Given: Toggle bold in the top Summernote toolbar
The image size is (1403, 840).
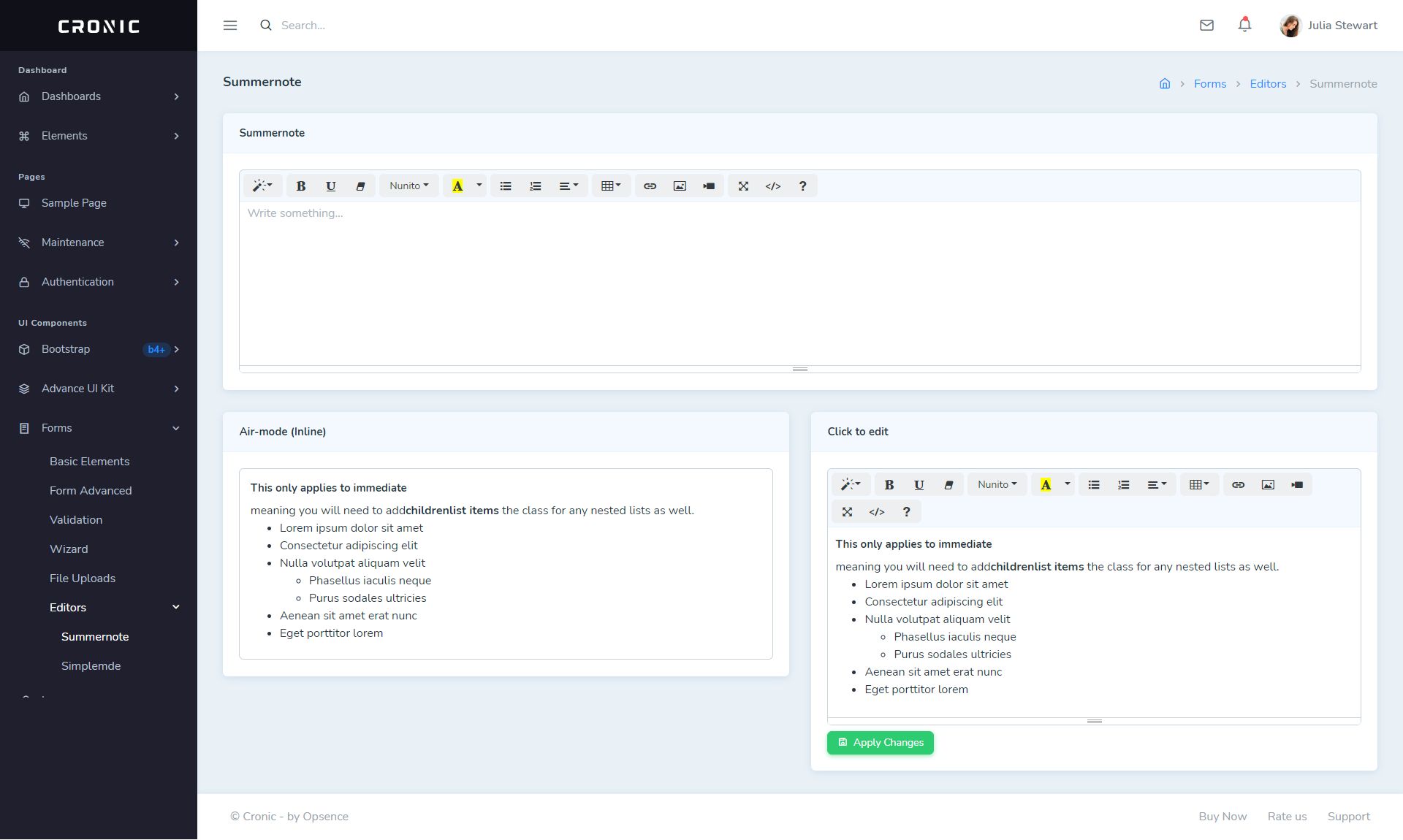Looking at the screenshot, I should (x=300, y=186).
